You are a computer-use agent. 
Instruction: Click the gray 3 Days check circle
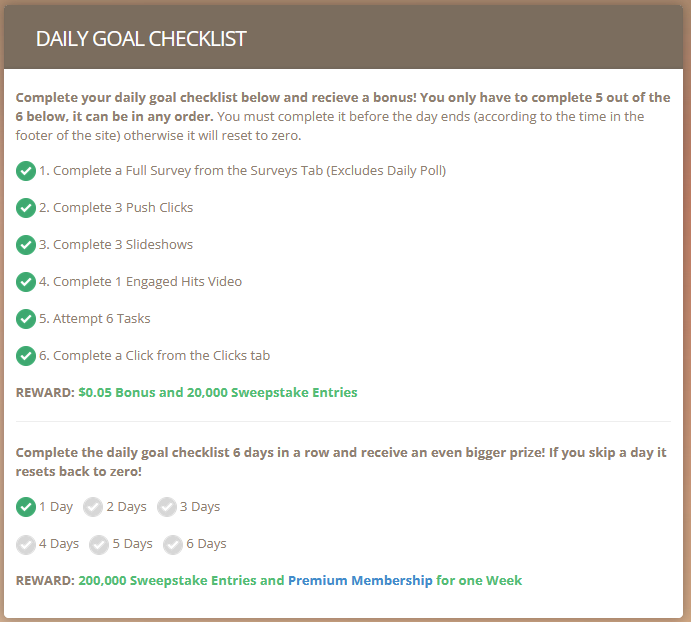[x=167, y=507]
